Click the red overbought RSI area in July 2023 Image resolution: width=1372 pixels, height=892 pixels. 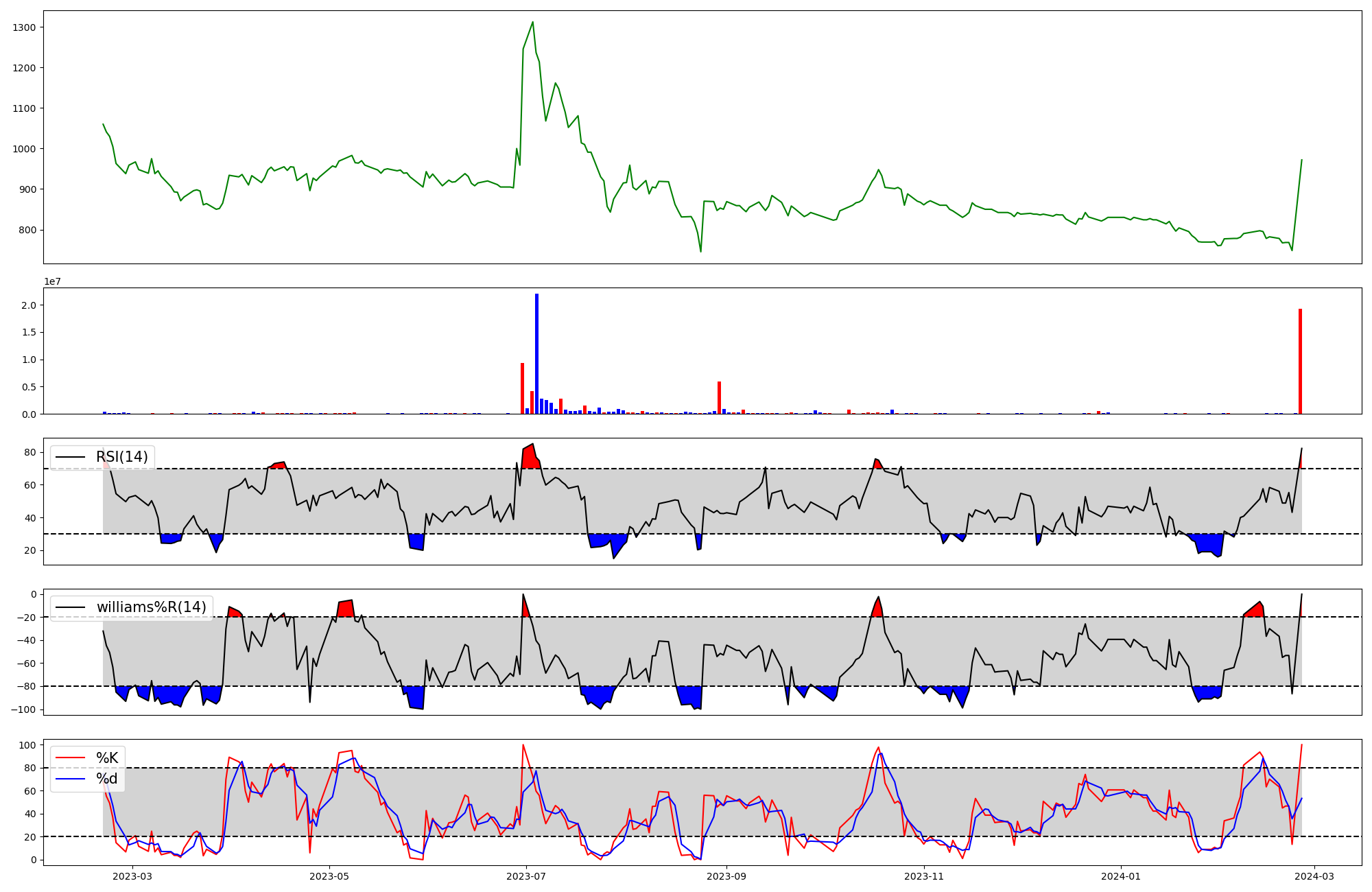pos(529,458)
